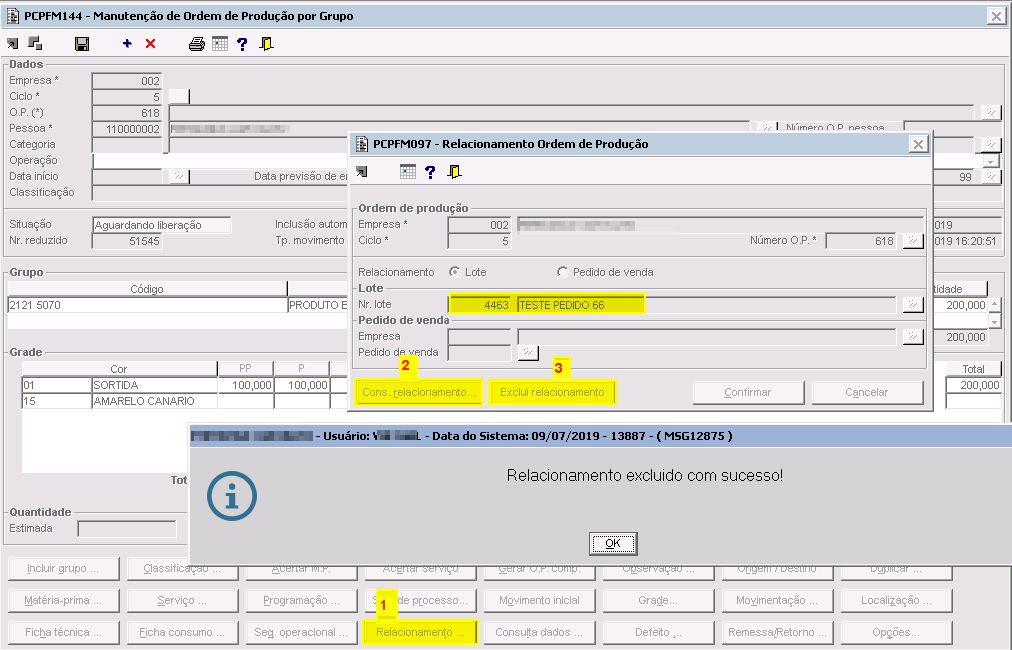The height and width of the screenshot is (650, 1012).
Task: Click the Ficha consumo button
Action: click(182, 632)
